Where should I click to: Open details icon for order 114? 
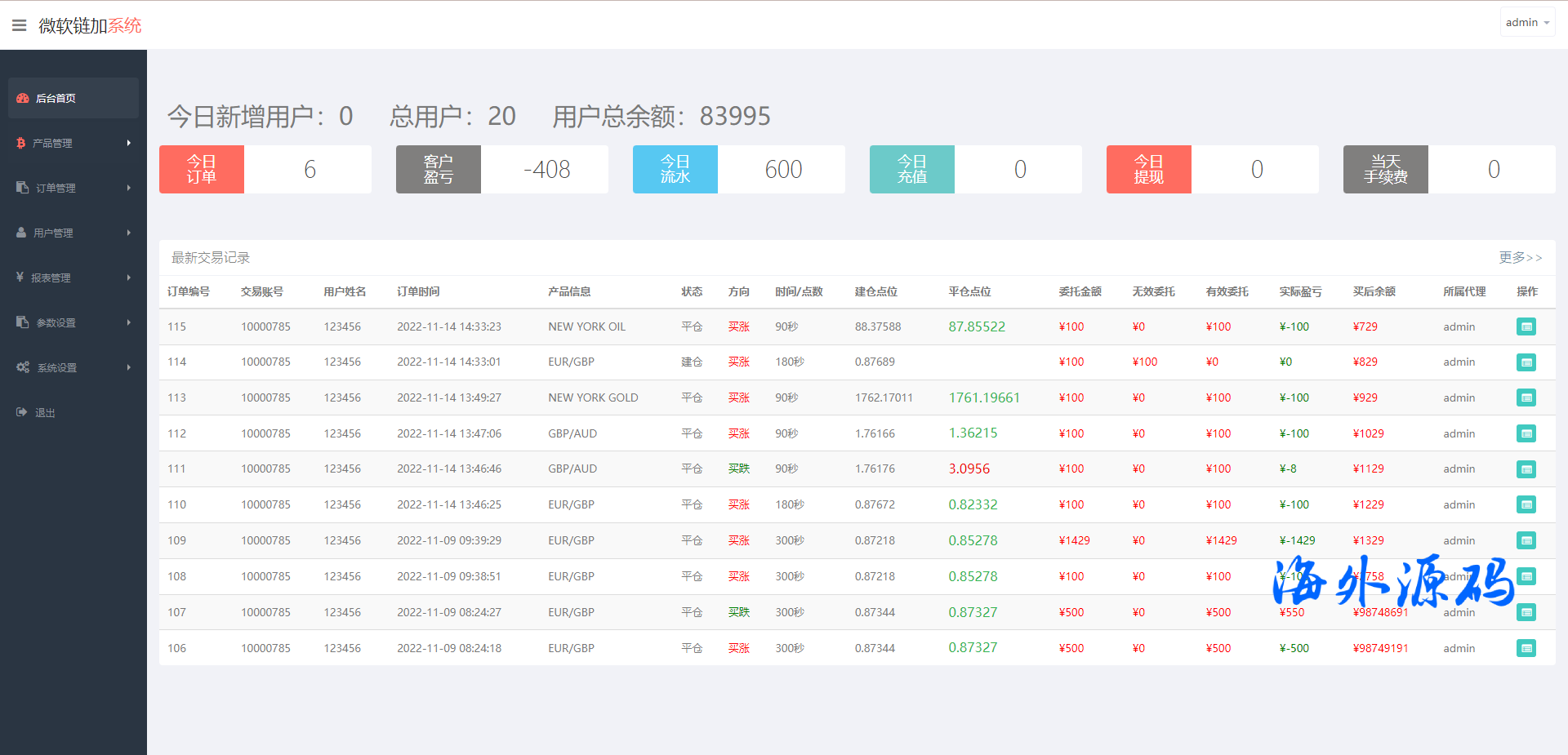[1526, 362]
